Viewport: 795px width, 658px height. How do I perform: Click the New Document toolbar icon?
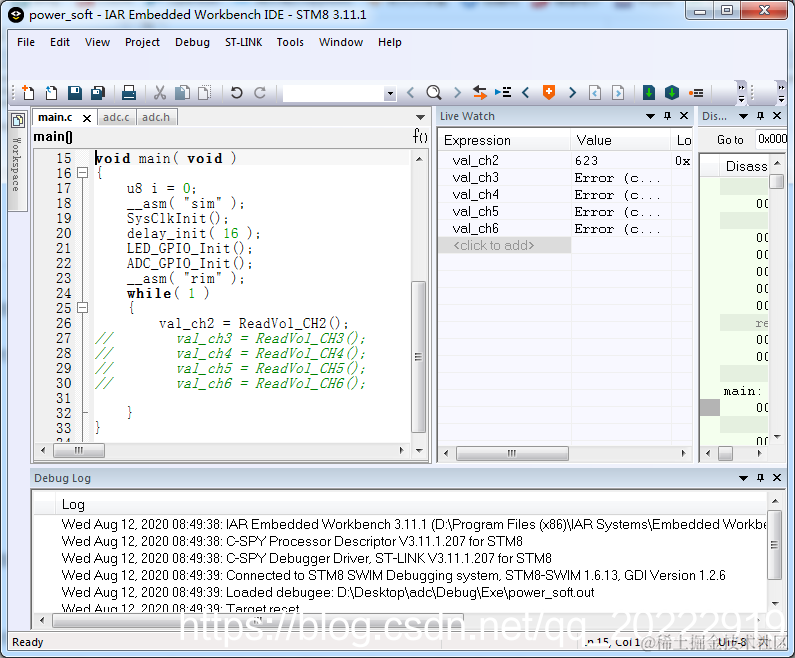(x=28, y=93)
